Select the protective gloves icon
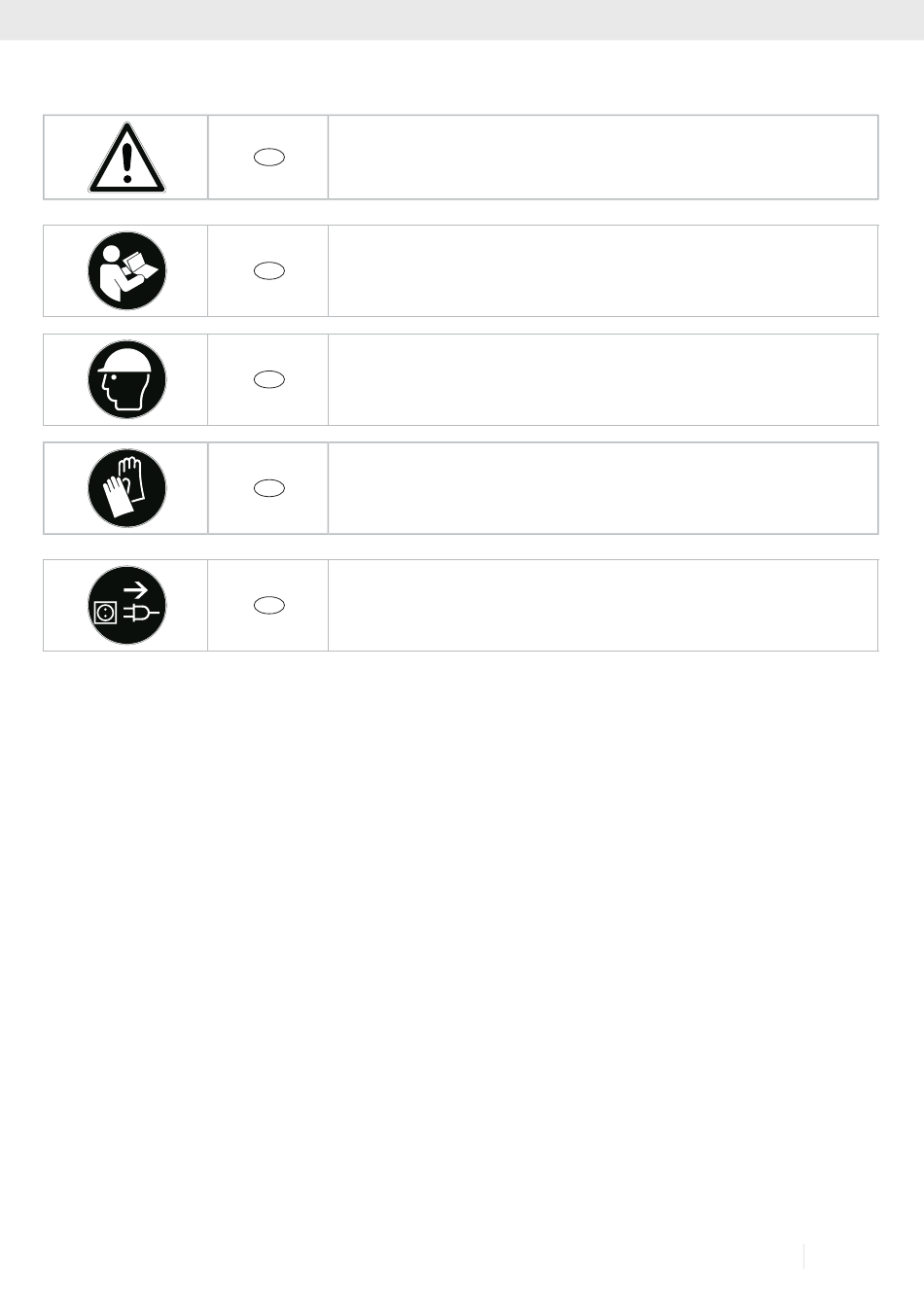 [x=126, y=488]
